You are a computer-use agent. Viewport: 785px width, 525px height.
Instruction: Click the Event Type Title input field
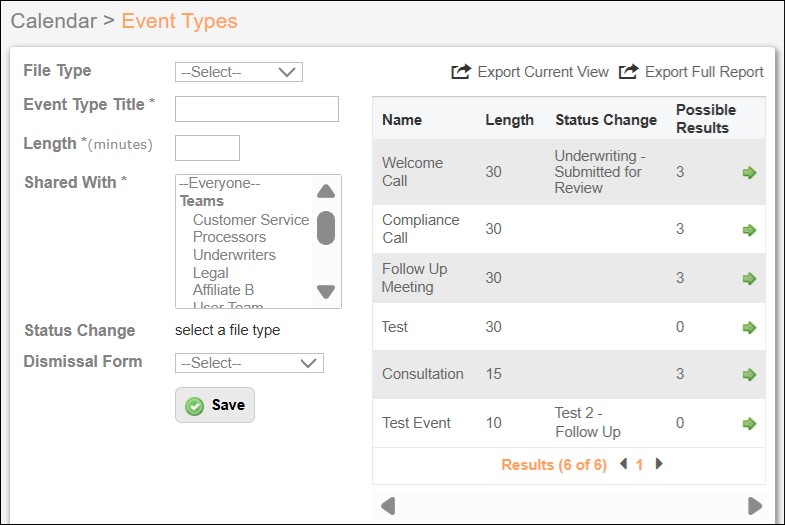[257, 109]
